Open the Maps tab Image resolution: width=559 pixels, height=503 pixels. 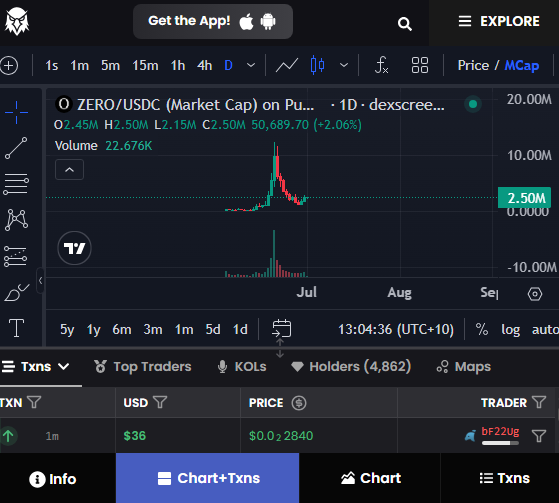[x=463, y=366]
